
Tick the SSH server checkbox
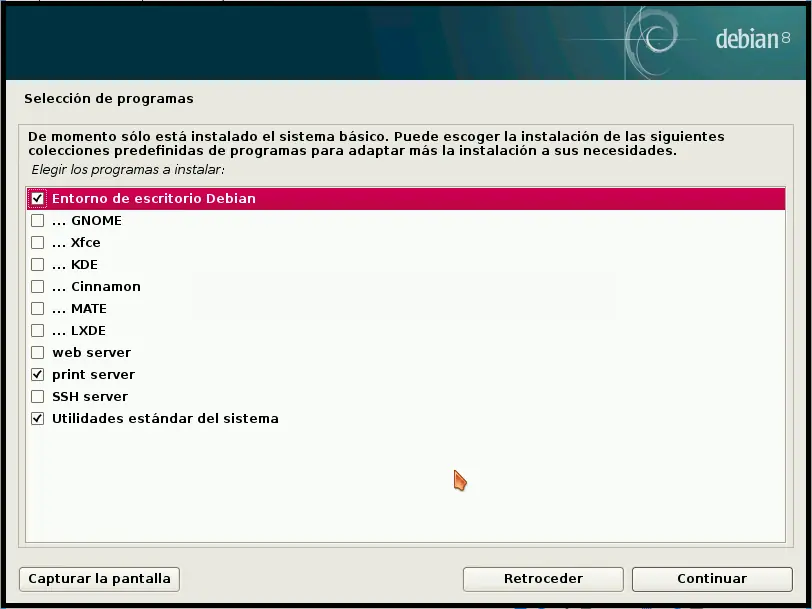(x=37, y=397)
